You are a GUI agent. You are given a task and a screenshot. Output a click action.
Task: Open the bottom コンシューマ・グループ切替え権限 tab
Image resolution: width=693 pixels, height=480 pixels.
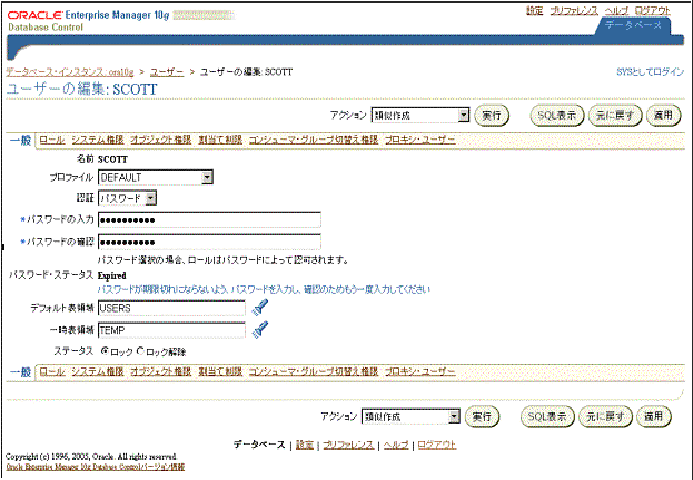pos(313,371)
